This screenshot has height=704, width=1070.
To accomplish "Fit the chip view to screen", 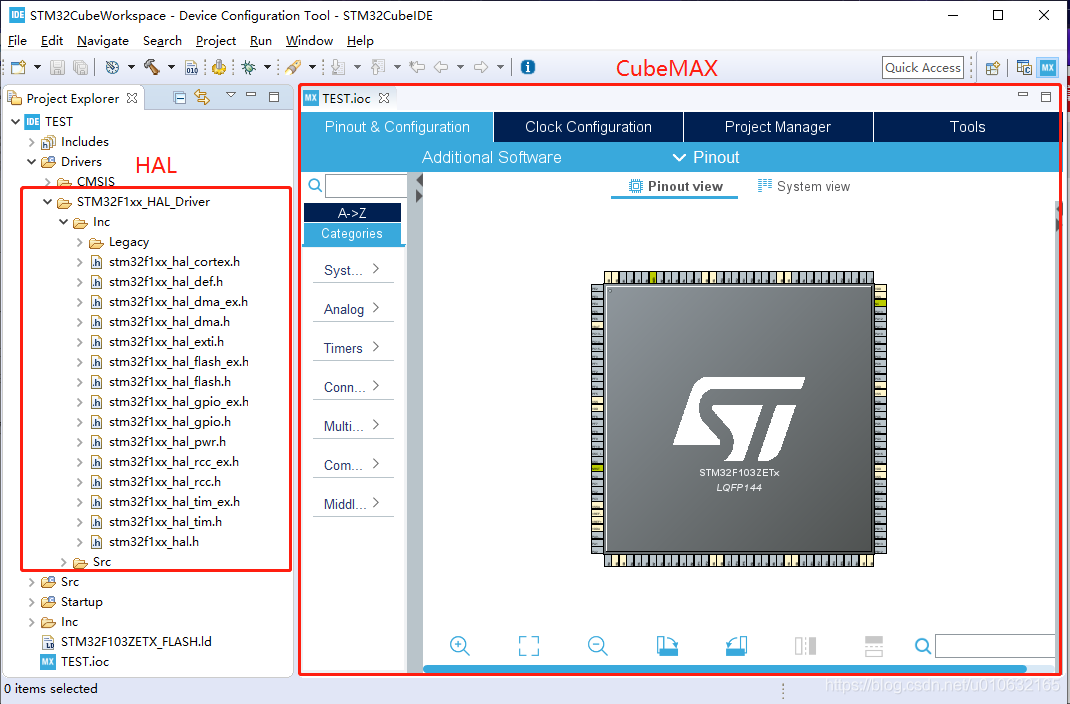I will coord(529,645).
